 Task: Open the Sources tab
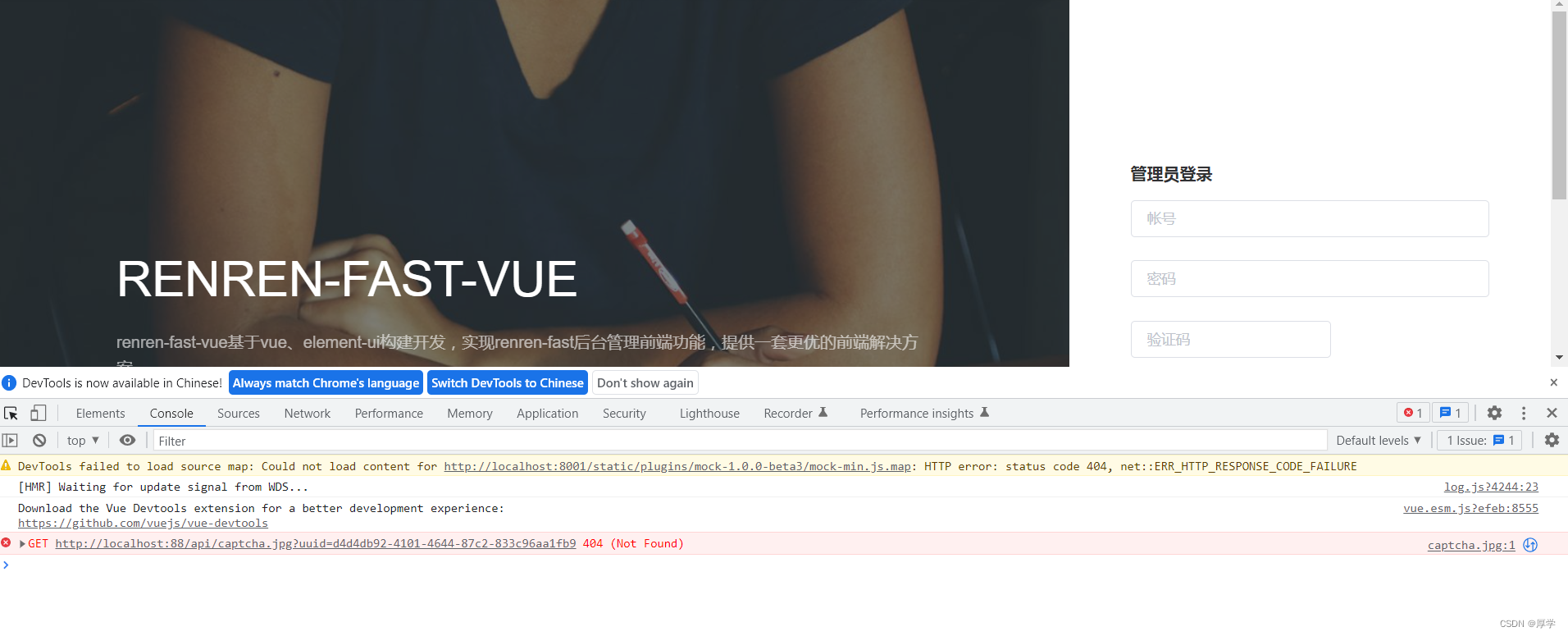[x=239, y=414]
